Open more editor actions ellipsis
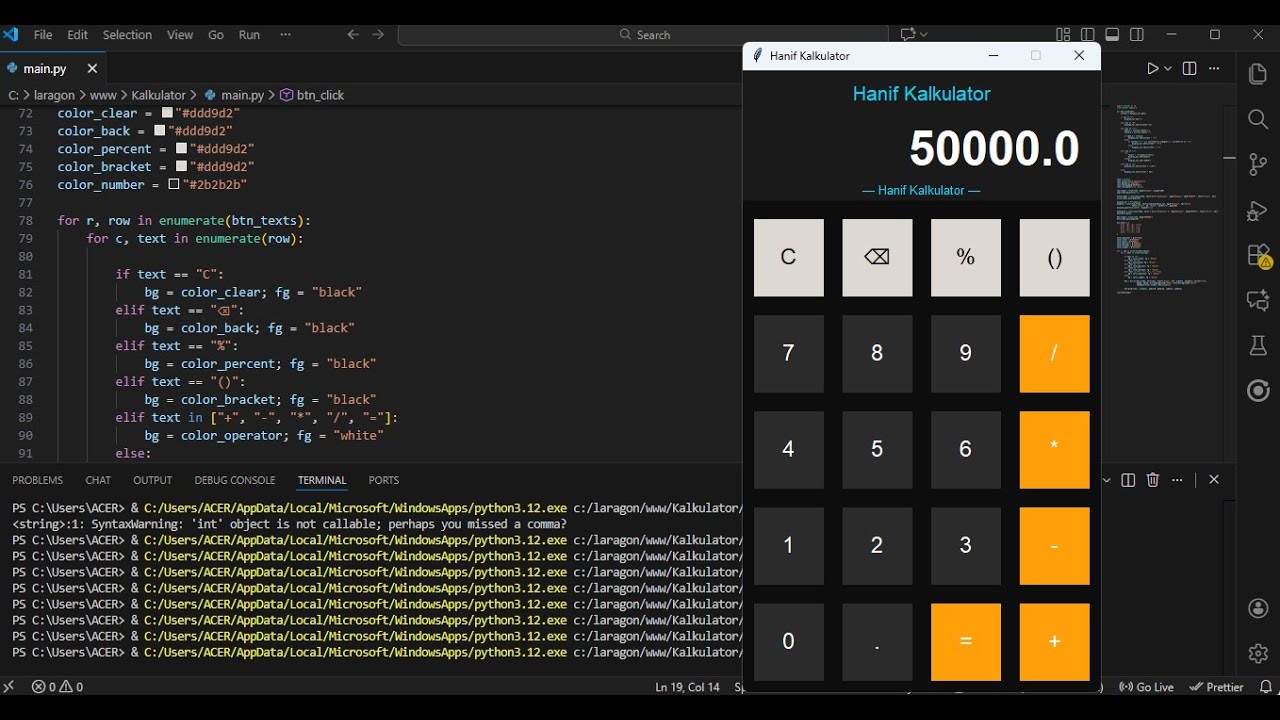The height and width of the screenshot is (720, 1280). (1214, 69)
